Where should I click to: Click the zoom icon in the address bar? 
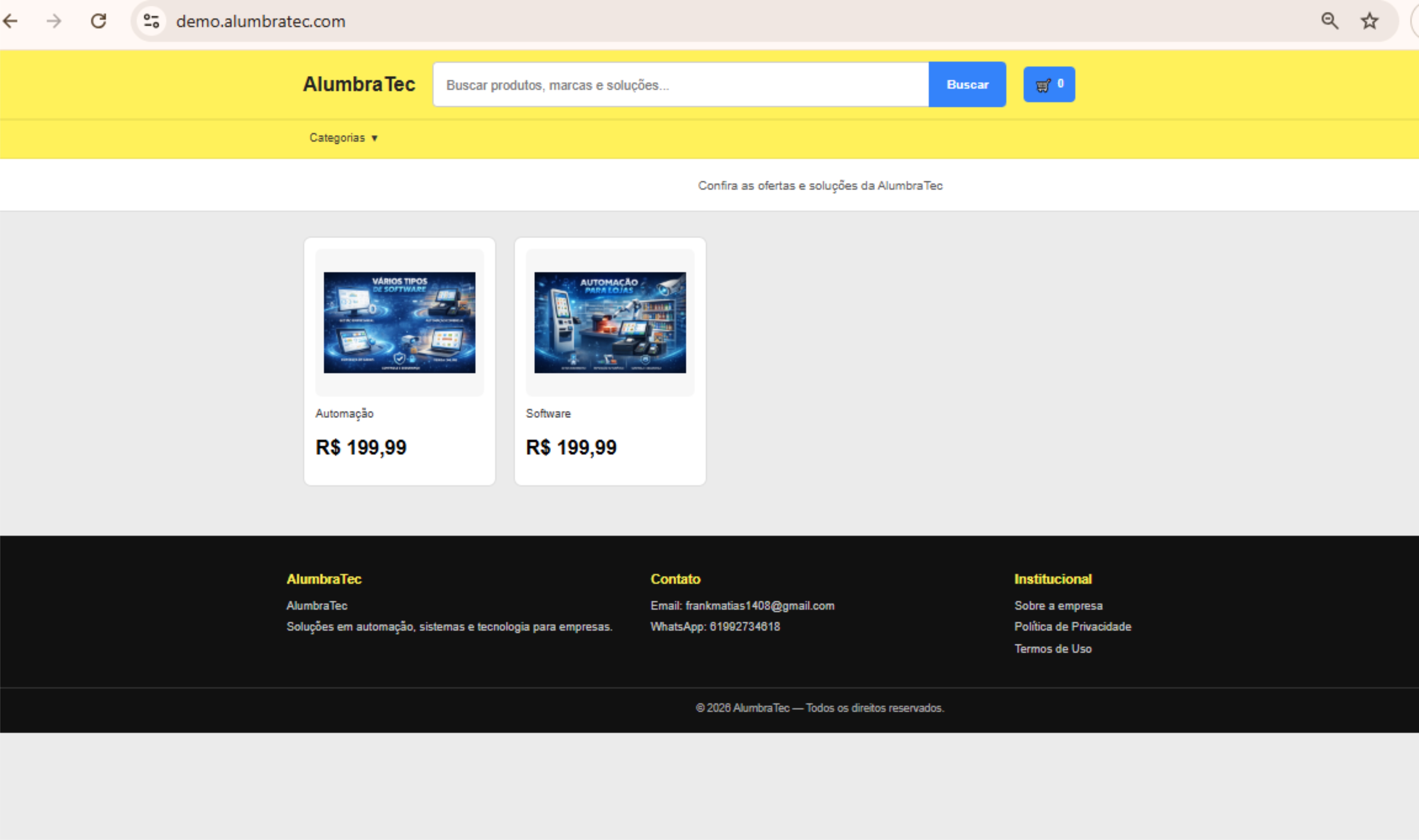[x=1329, y=21]
